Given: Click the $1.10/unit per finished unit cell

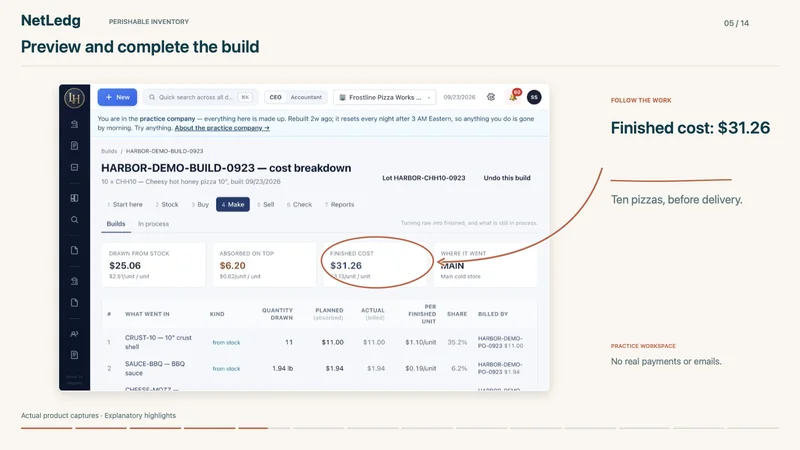Looking at the screenshot, I should (x=421, y=342).
